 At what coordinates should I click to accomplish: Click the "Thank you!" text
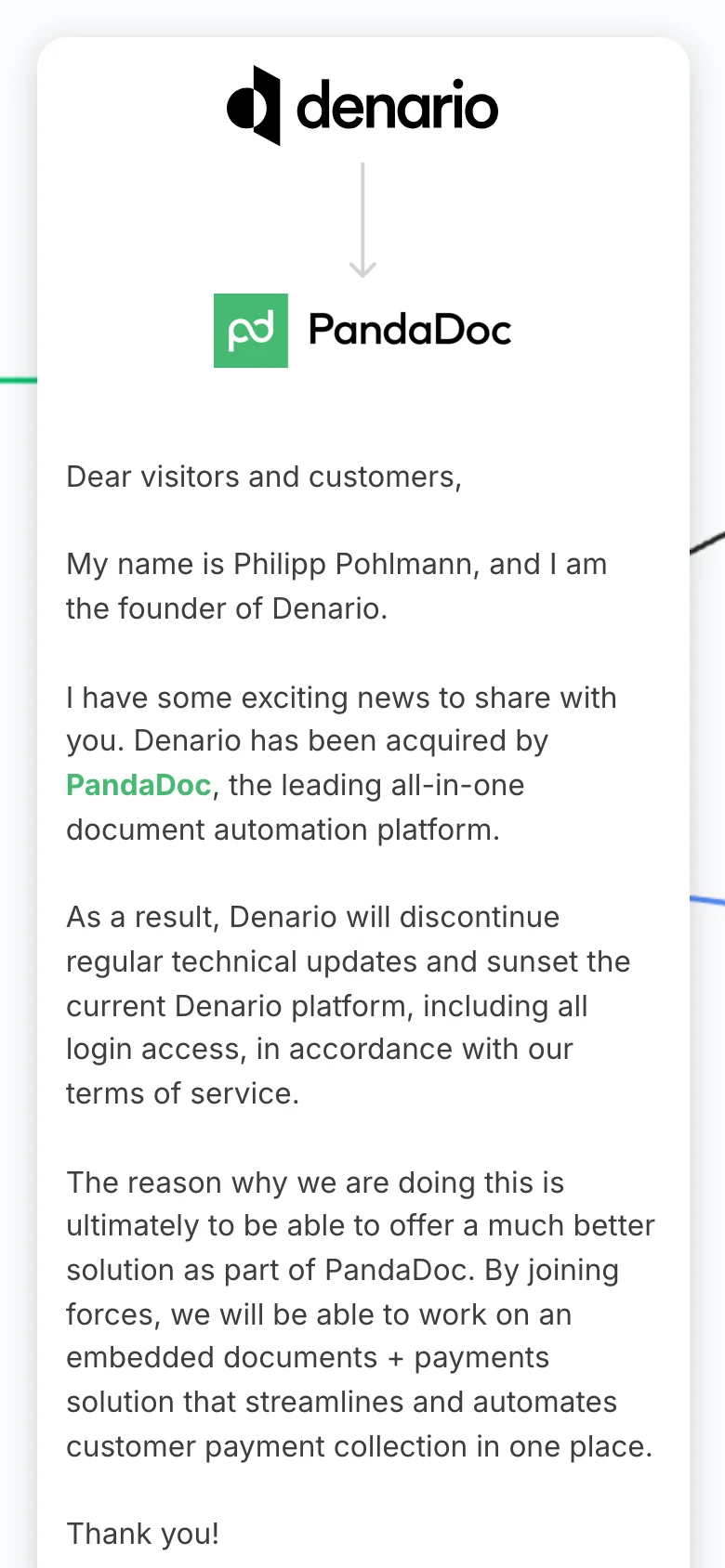(x=143, y=1534)
